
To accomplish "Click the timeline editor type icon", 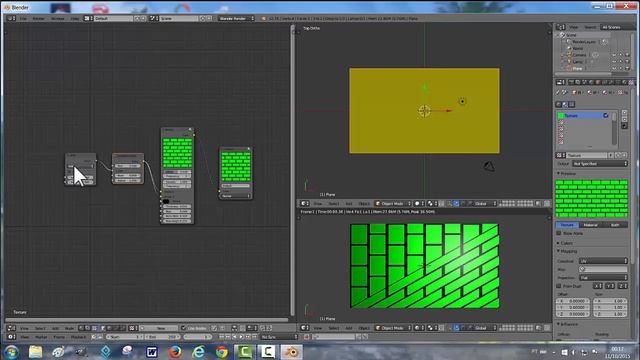I will (x=11, y=337).
